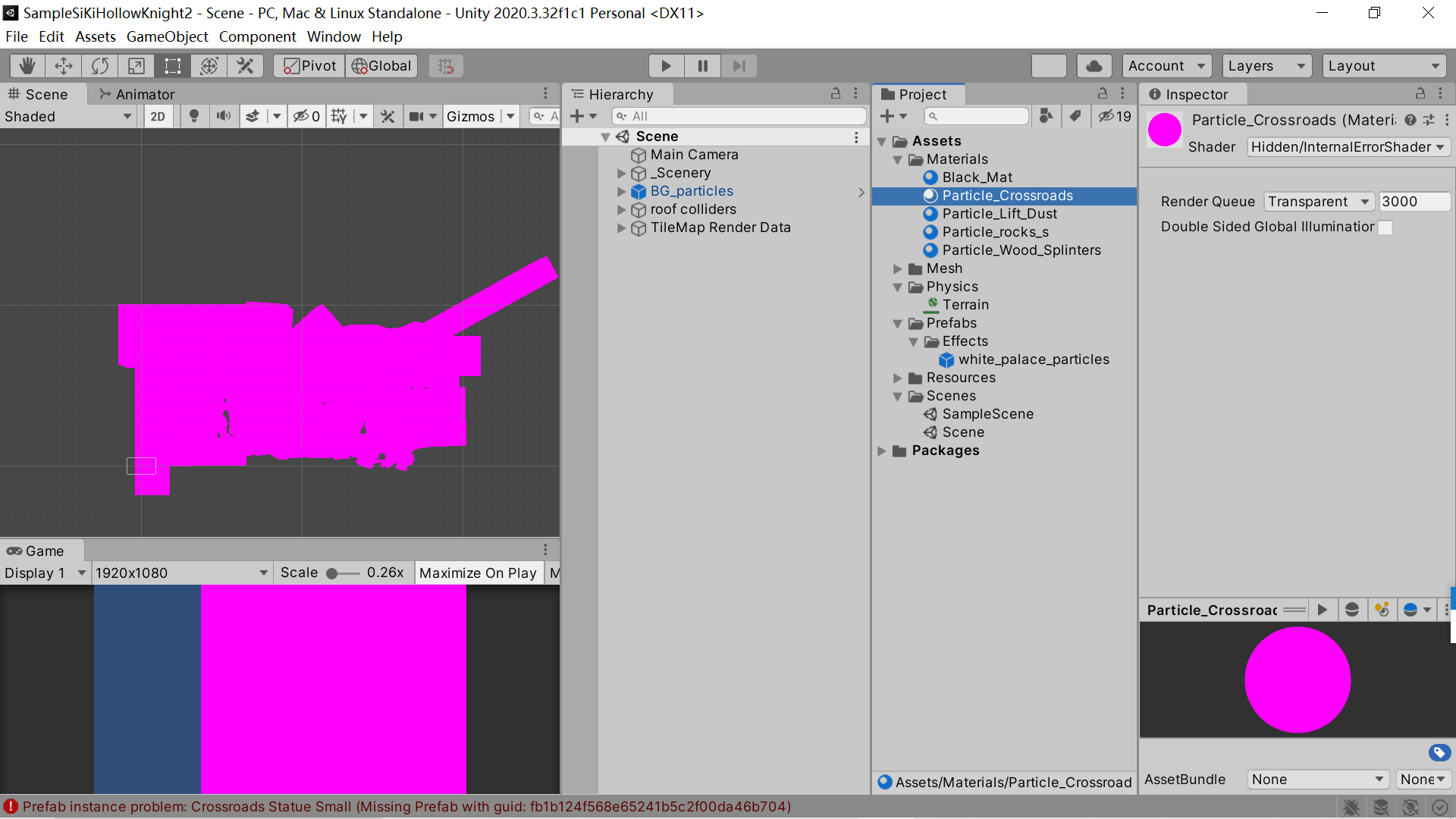Click Search by Type icon in Project

(x=1046, y=116)
